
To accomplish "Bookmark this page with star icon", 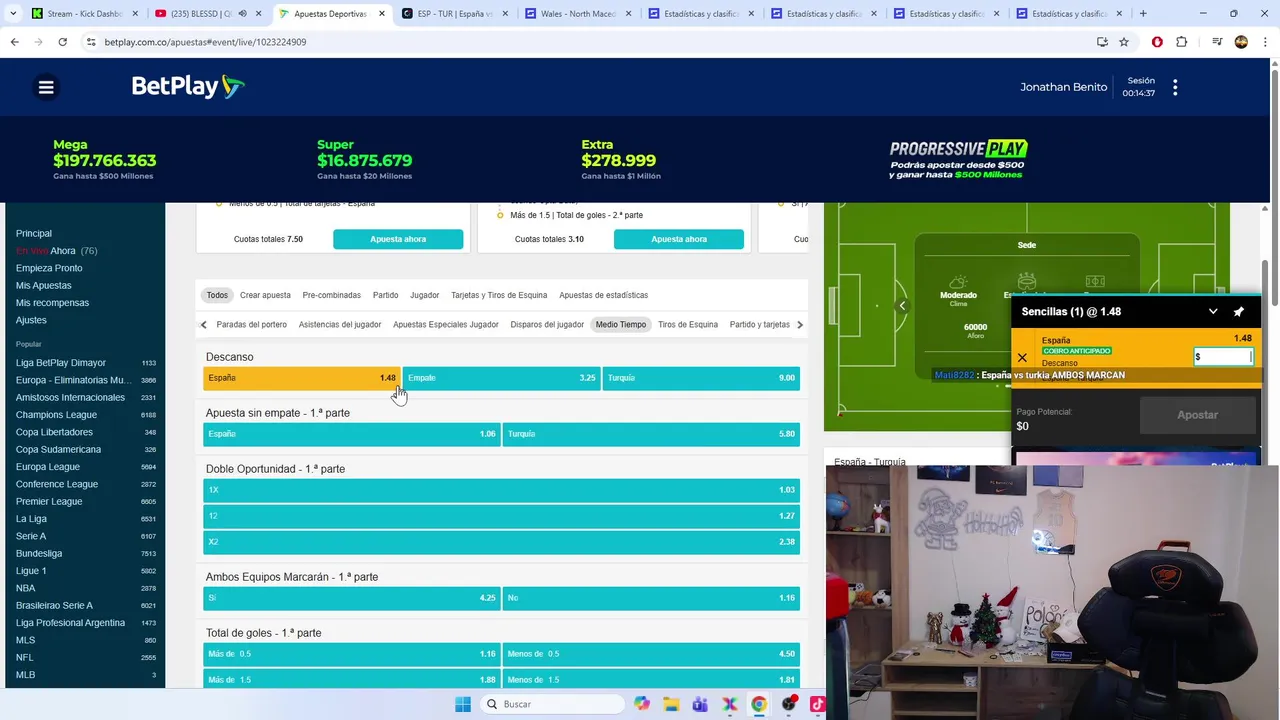I will [x=1124, y=42].
